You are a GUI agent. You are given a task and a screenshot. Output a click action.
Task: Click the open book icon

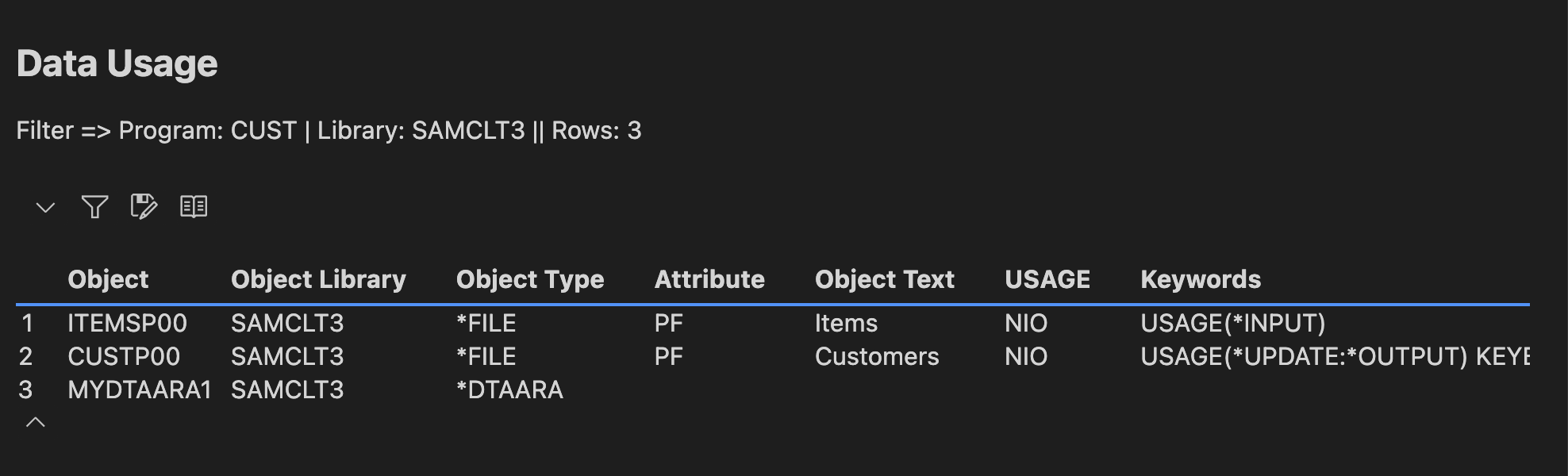point(194,207)
